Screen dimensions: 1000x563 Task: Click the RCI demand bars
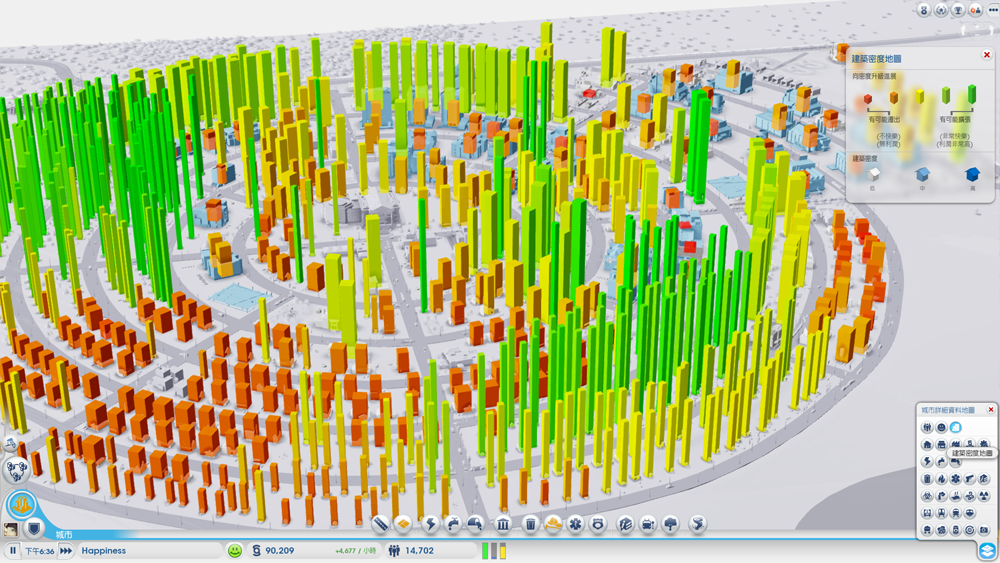[x=494, y=550]
